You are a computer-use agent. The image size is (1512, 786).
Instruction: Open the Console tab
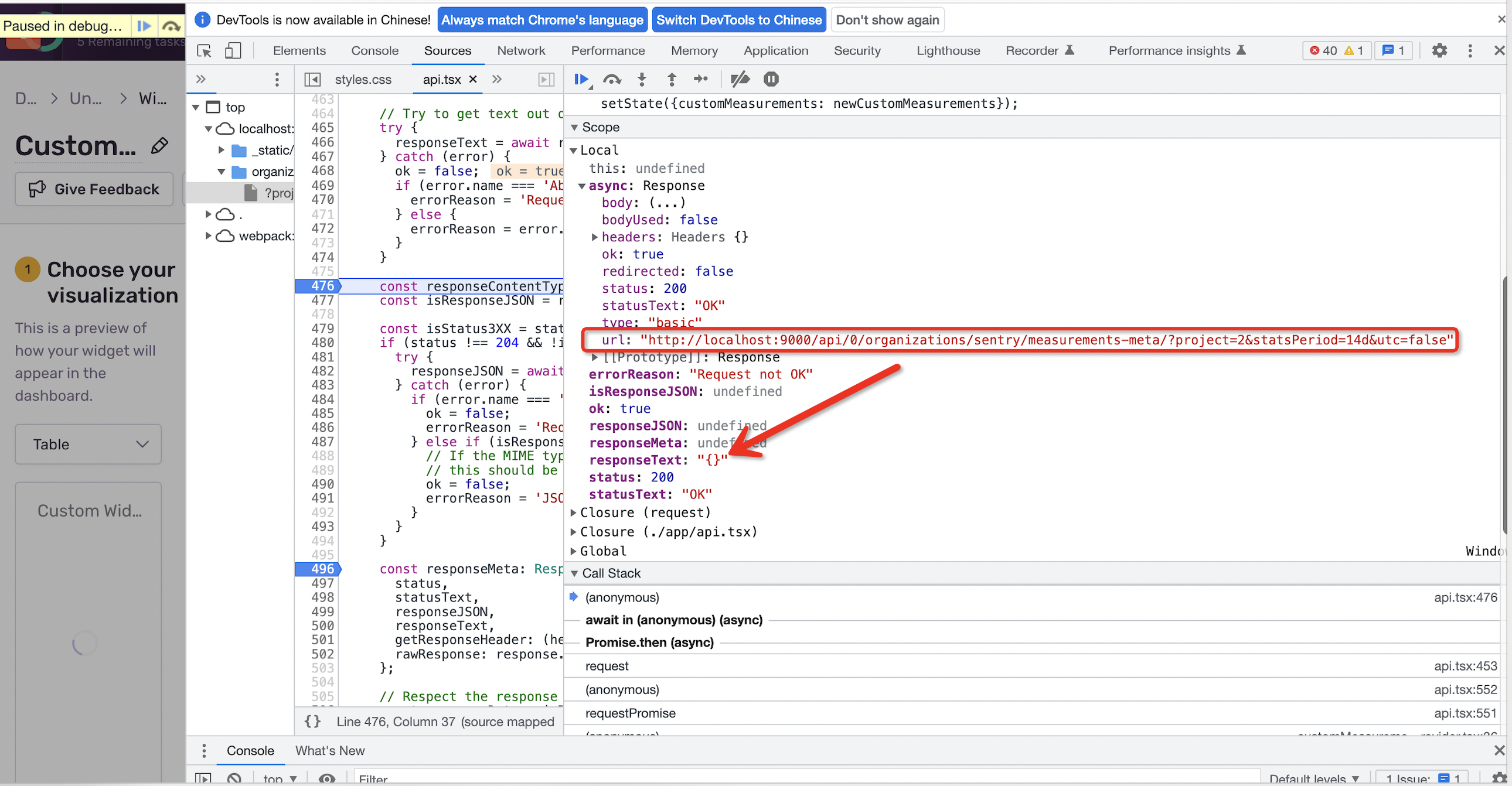click(374, 50)
